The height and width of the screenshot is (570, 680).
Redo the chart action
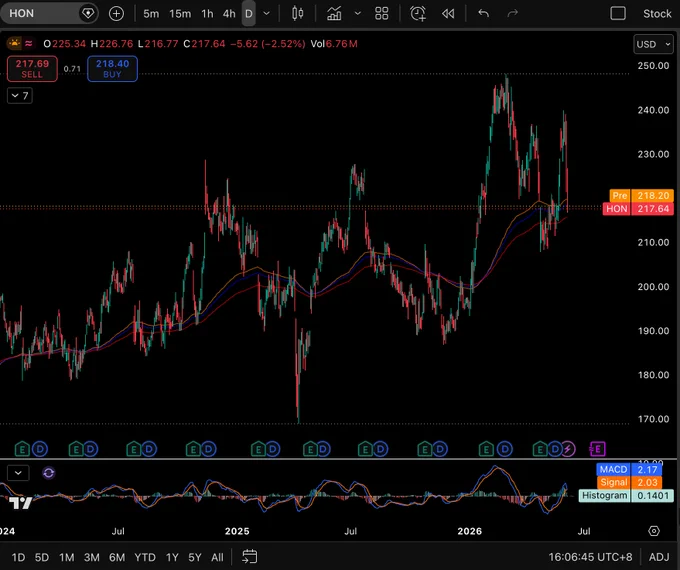(x=513, y=14)
